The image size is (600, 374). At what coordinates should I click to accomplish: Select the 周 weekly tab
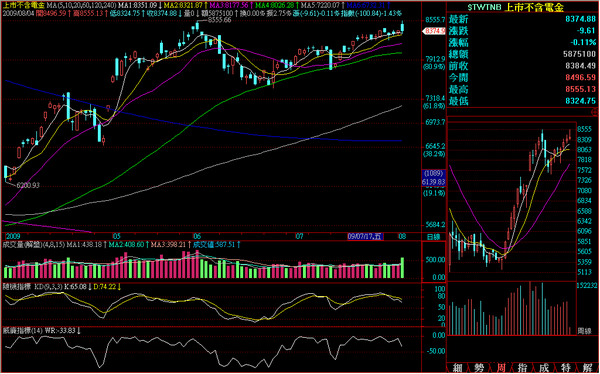[501, 368]
